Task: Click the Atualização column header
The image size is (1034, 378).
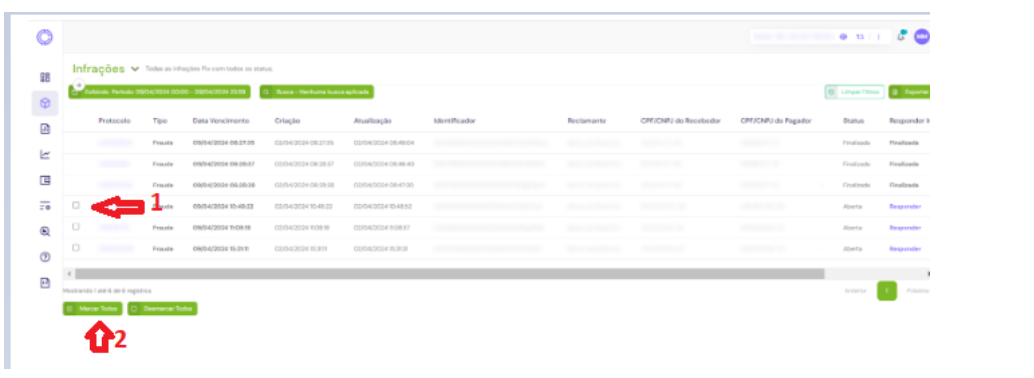Action: [x=373, y=121]
